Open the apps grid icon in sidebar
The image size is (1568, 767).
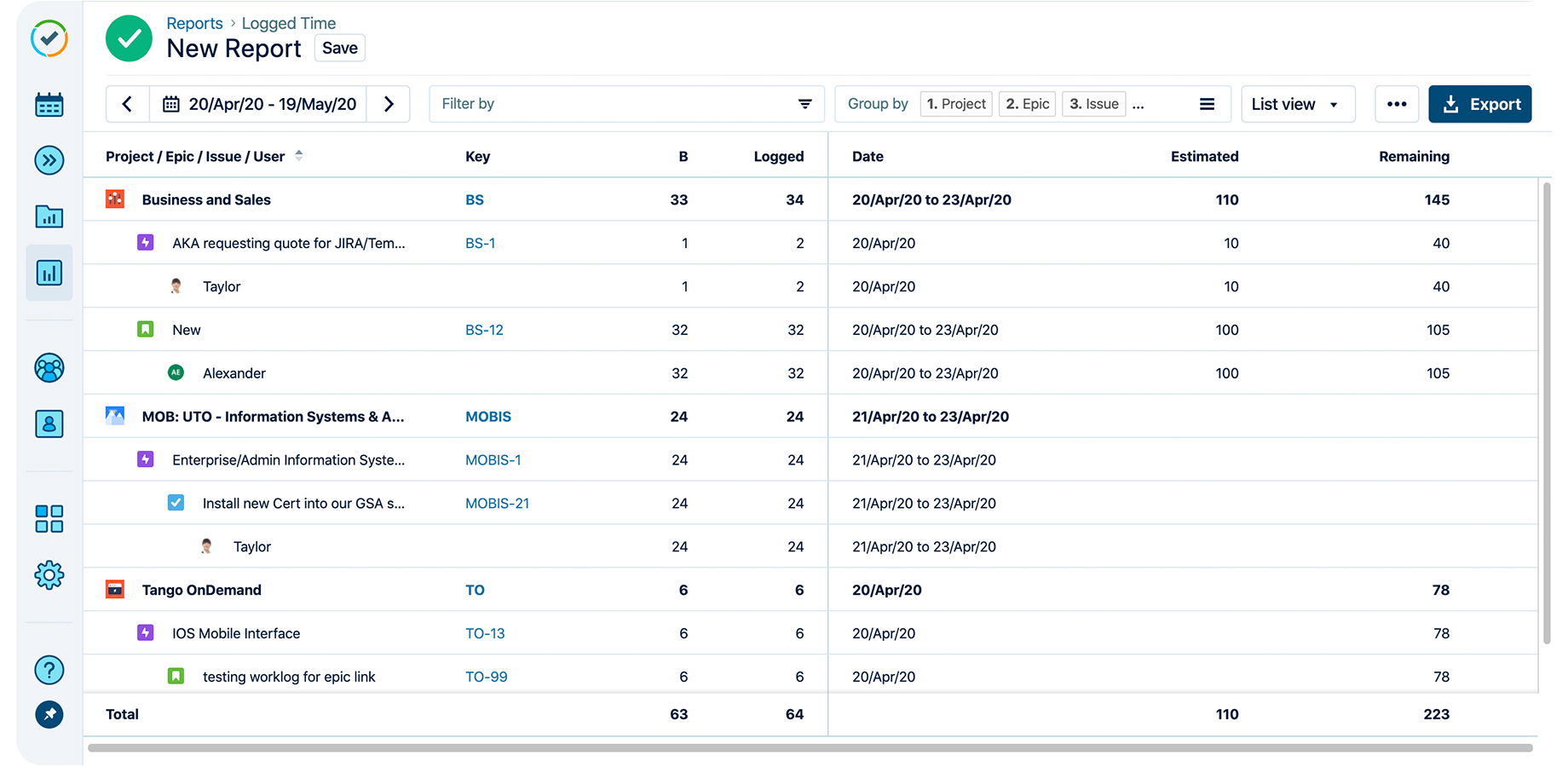pos(49,518)
